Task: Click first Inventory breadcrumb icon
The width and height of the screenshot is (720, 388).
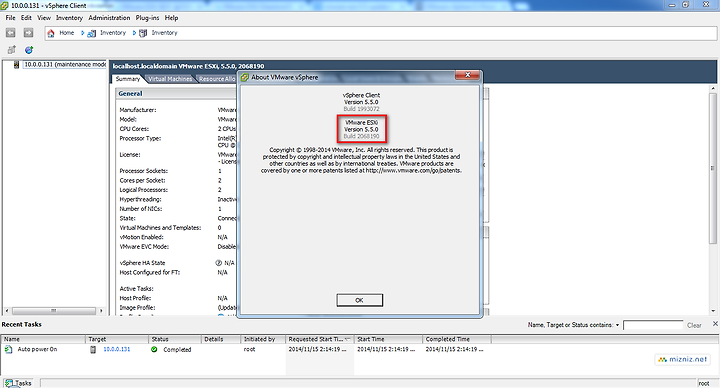Action: [x=92, y=33]
